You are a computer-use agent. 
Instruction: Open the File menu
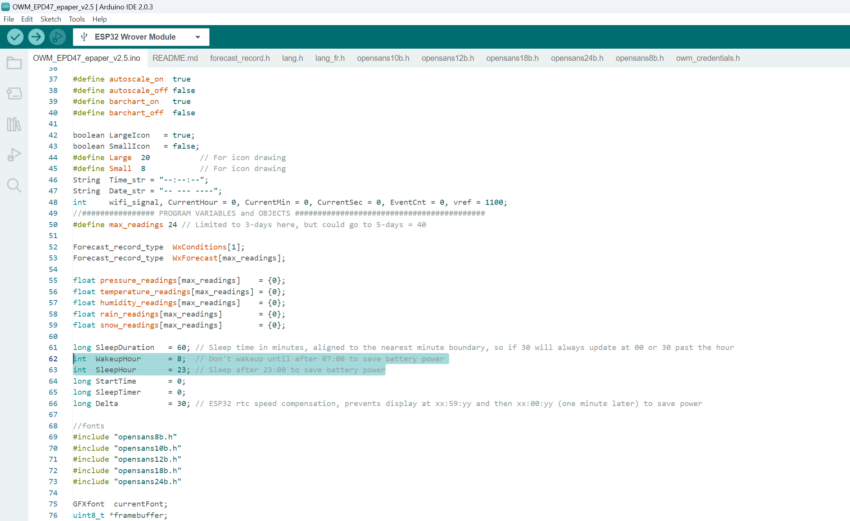coord(9,19)
